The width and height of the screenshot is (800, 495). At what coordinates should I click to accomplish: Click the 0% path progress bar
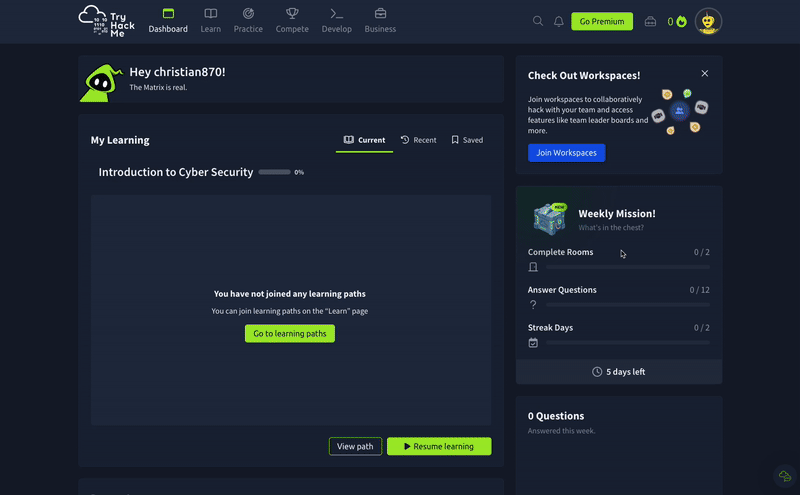click(274, 172)
